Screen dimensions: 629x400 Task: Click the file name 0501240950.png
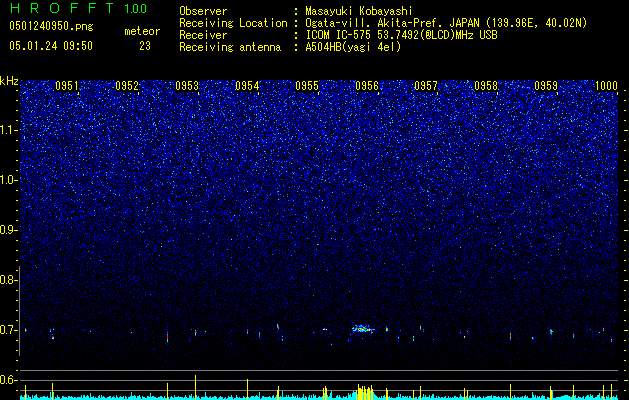(x=51, y=27)
